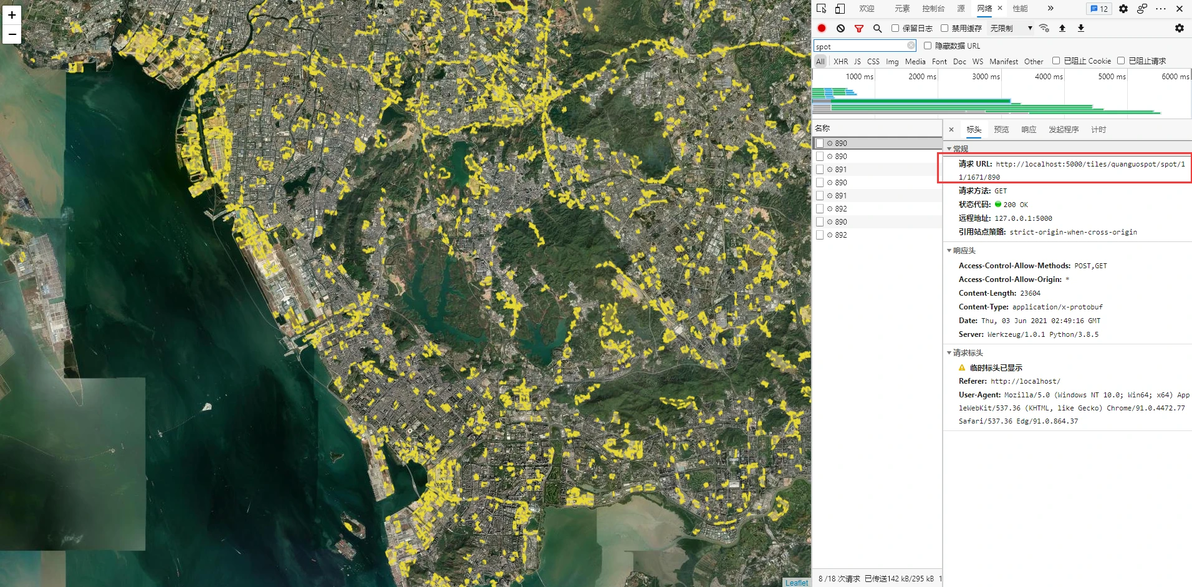
Task: Clear the network log
Action: [x=840, y=29]
